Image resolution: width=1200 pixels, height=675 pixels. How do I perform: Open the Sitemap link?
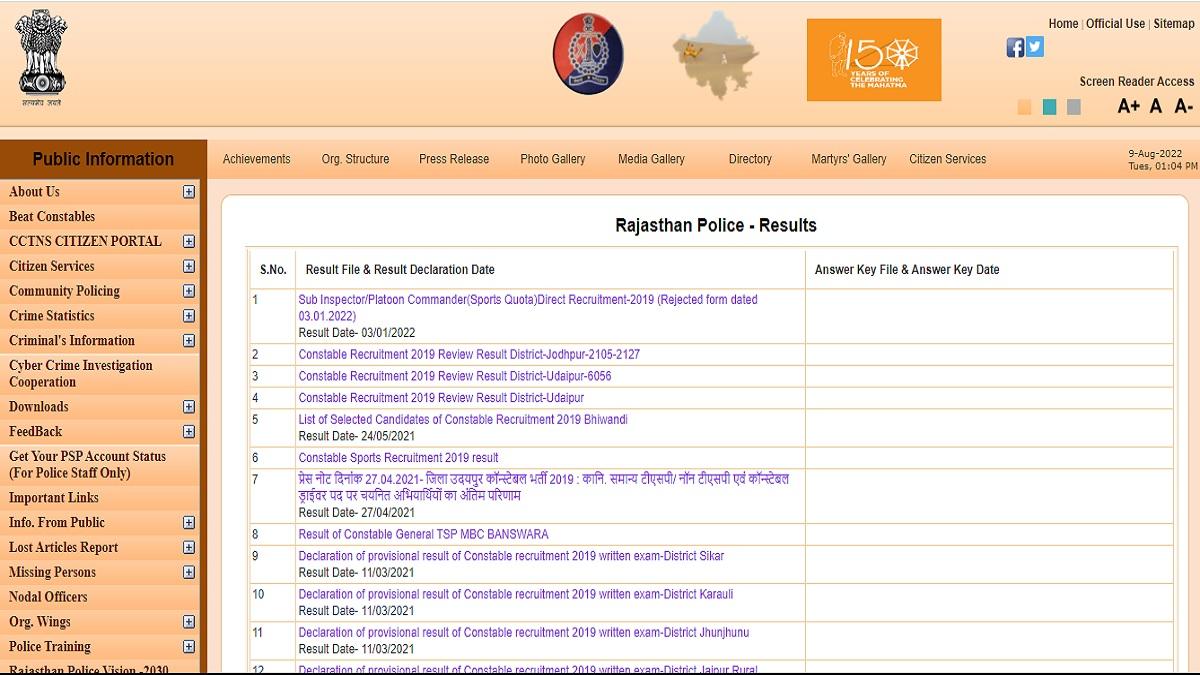pyautogui.click(x=1173, y=23)
